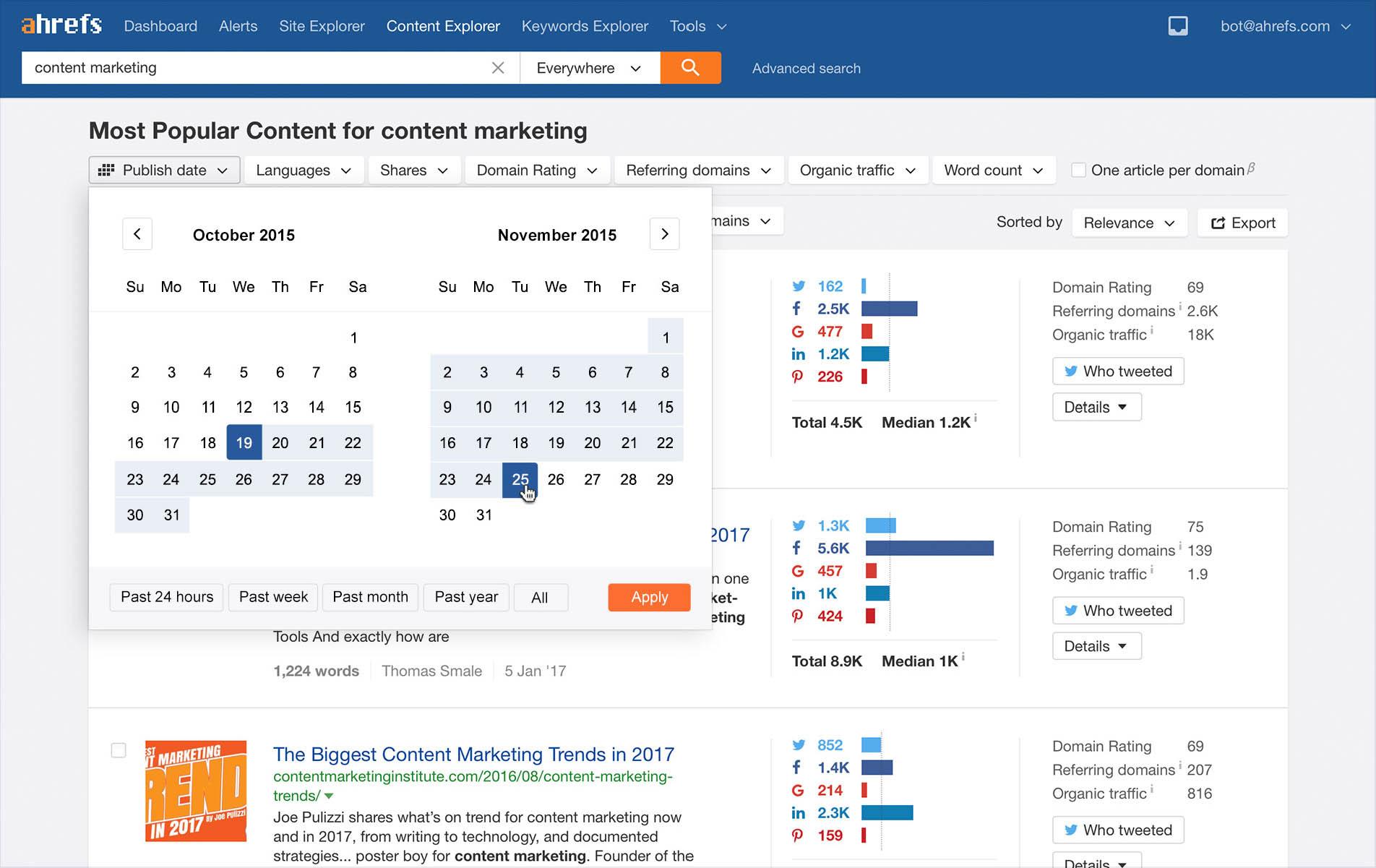The height and width of the screenshot is (868, 1376).
Task: Click the orange search magnifier button
Action: pyautogui.click(x=690, y=68)
